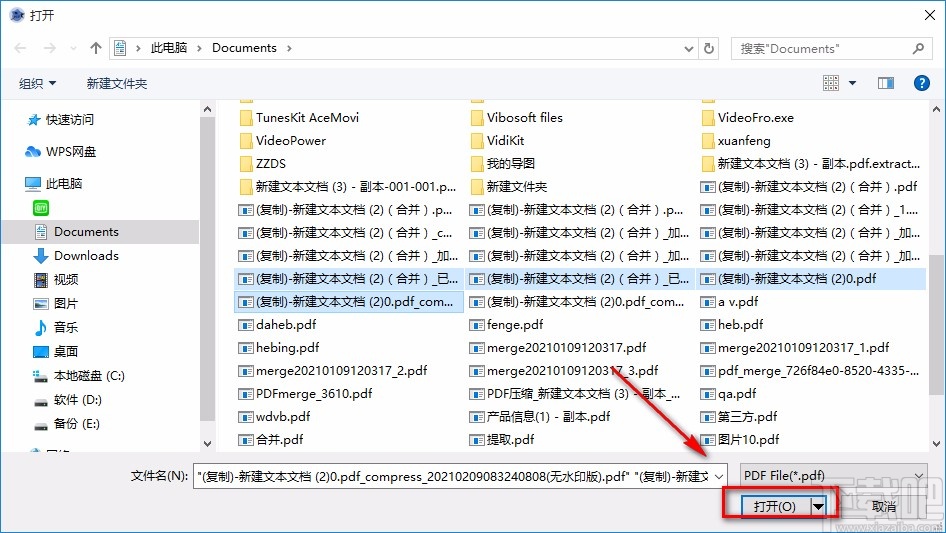Toggle the preview pane icon

click(886, 83)
